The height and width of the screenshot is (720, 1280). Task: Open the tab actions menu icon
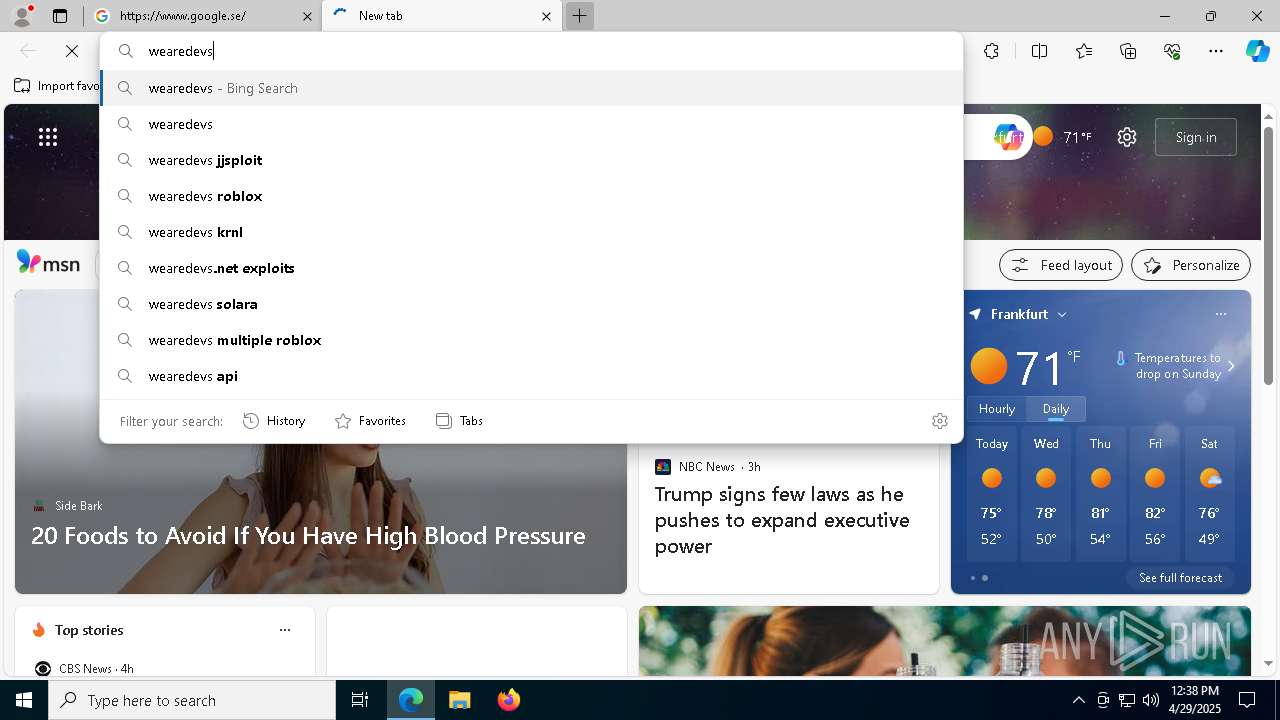(x=60, y=16)
